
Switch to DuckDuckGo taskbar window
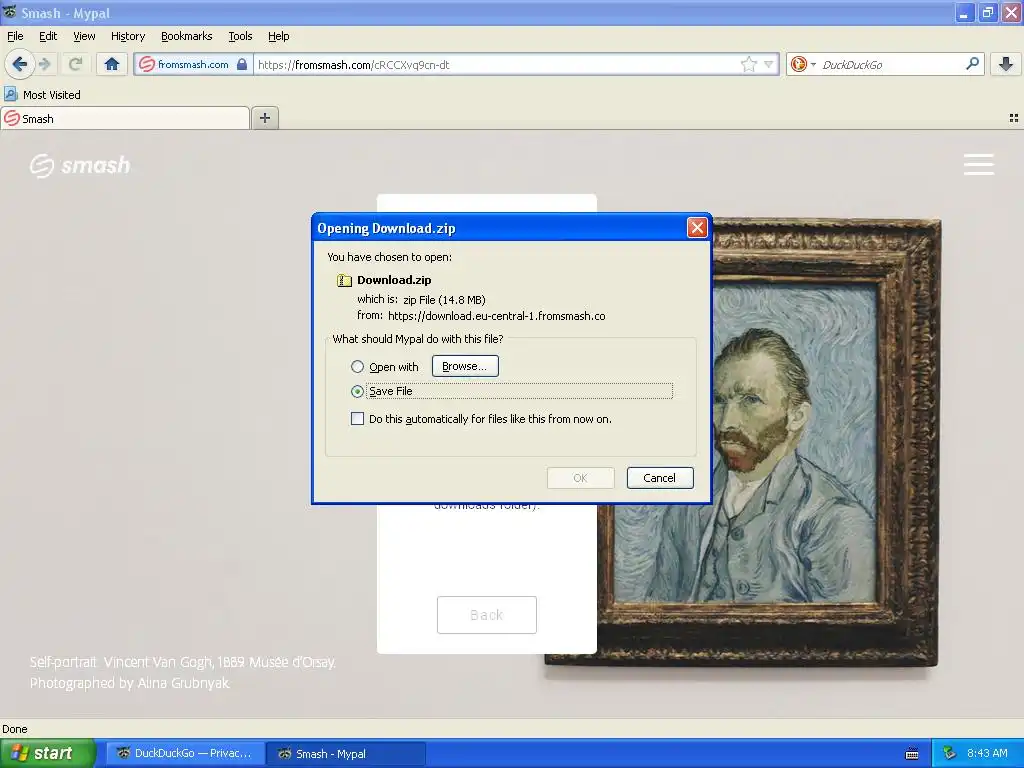(x=185, y=753)
